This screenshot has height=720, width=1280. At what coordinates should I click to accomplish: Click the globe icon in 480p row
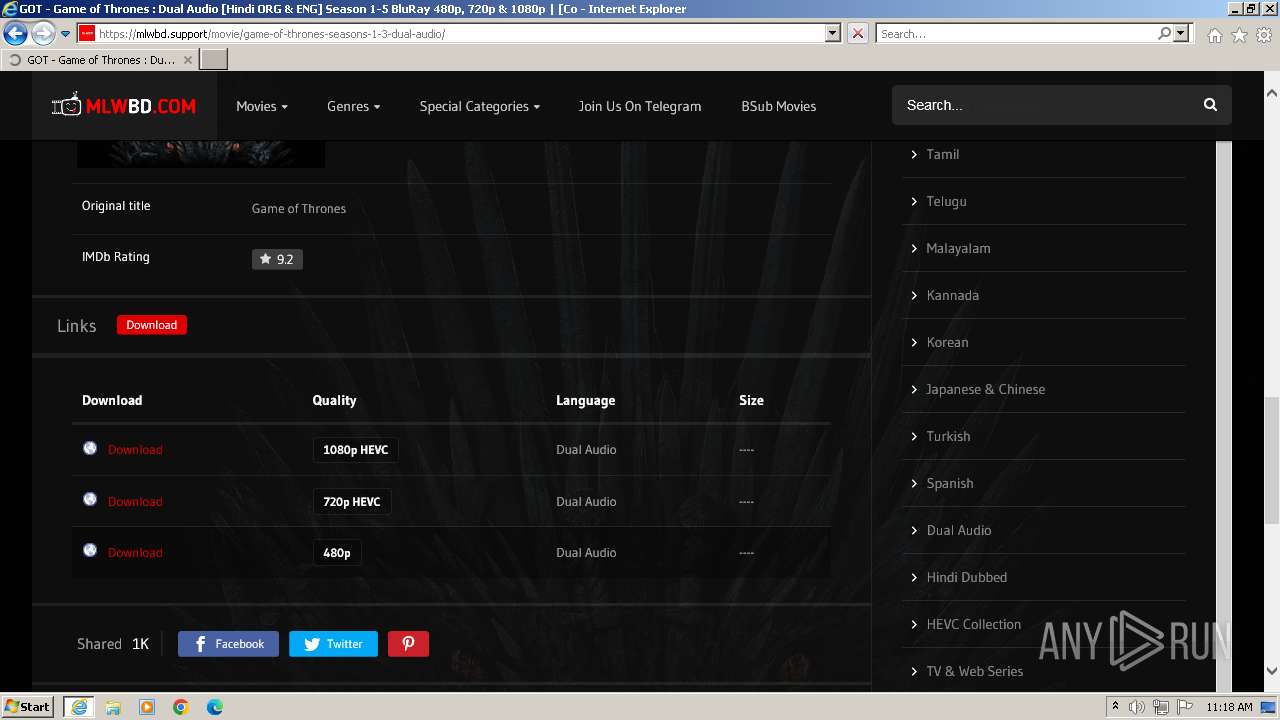click(90, 550)
